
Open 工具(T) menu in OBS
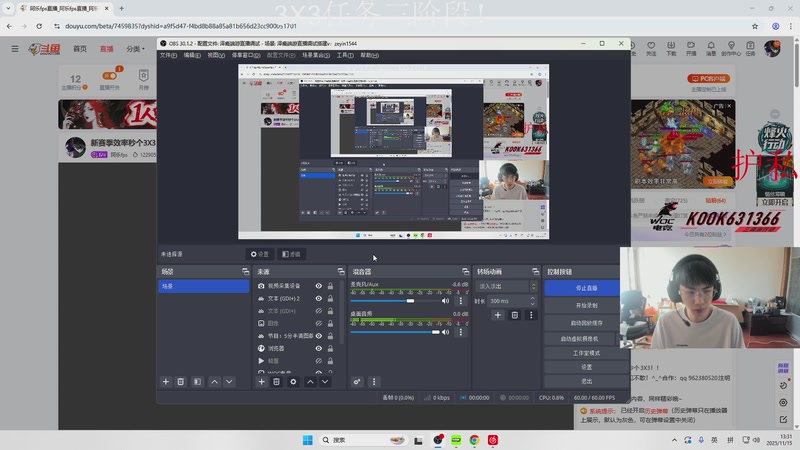pos(345,55)
